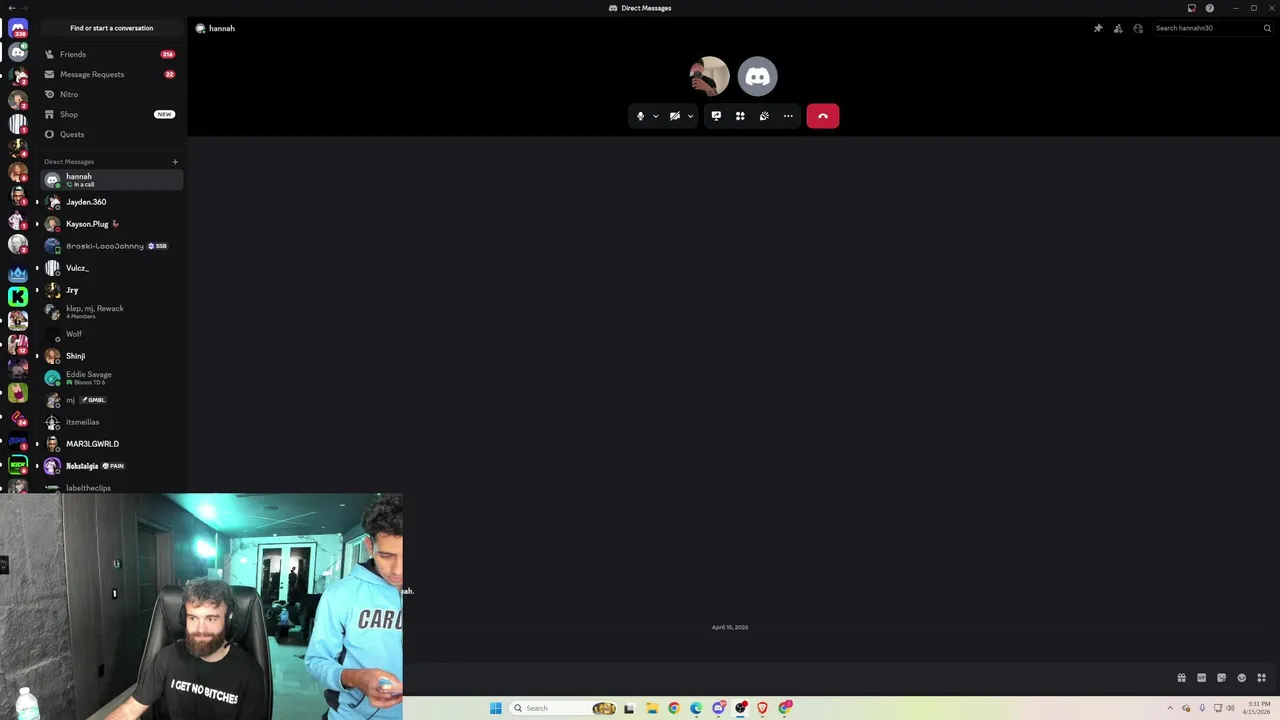Disconnect from call with red button
The width and height of the screenshot is (1280, 720).
(823, 116)
